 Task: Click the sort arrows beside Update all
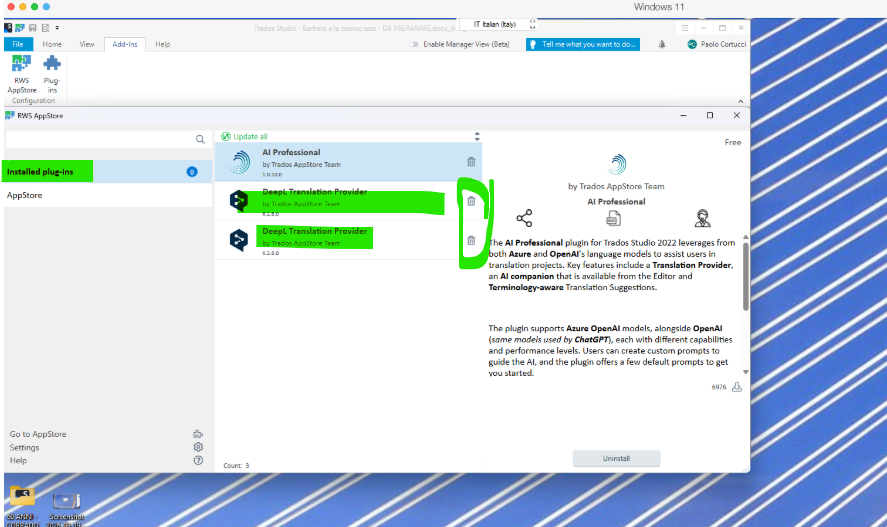477,136
